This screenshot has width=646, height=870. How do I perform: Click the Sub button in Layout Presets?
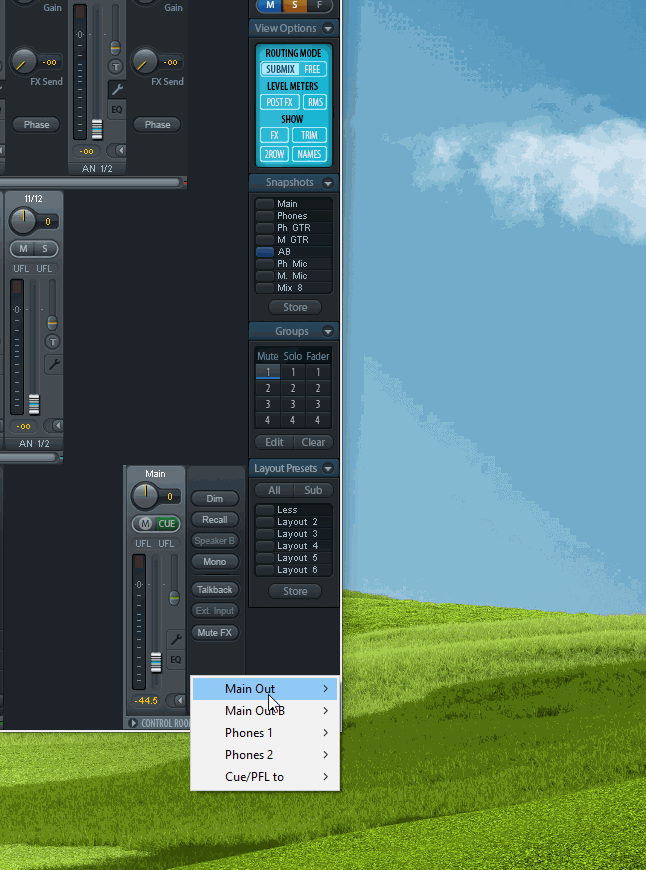(x=313, y=490)
